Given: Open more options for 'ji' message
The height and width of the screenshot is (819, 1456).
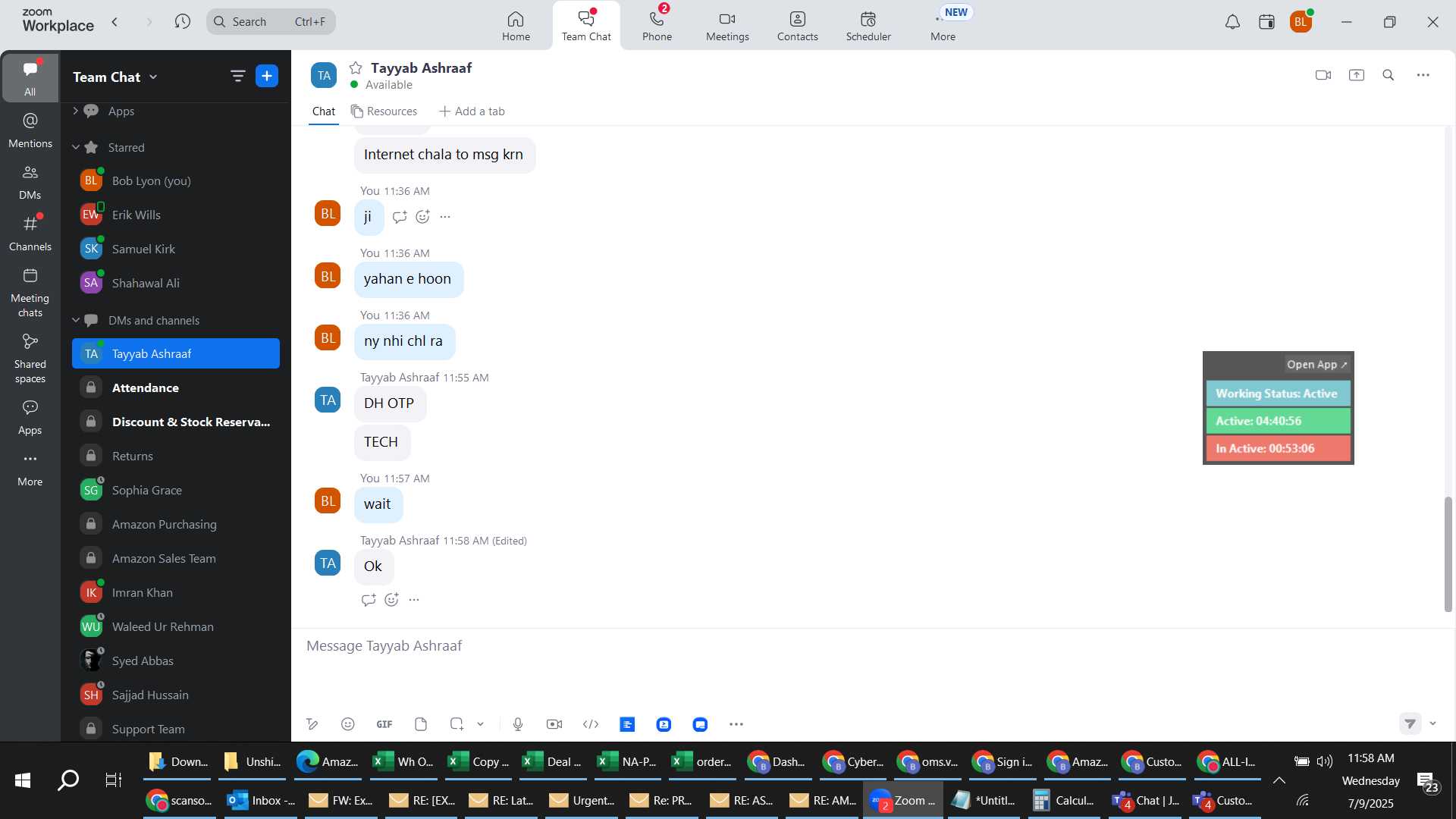Looking at the screenshot, I should click(445, 217).
